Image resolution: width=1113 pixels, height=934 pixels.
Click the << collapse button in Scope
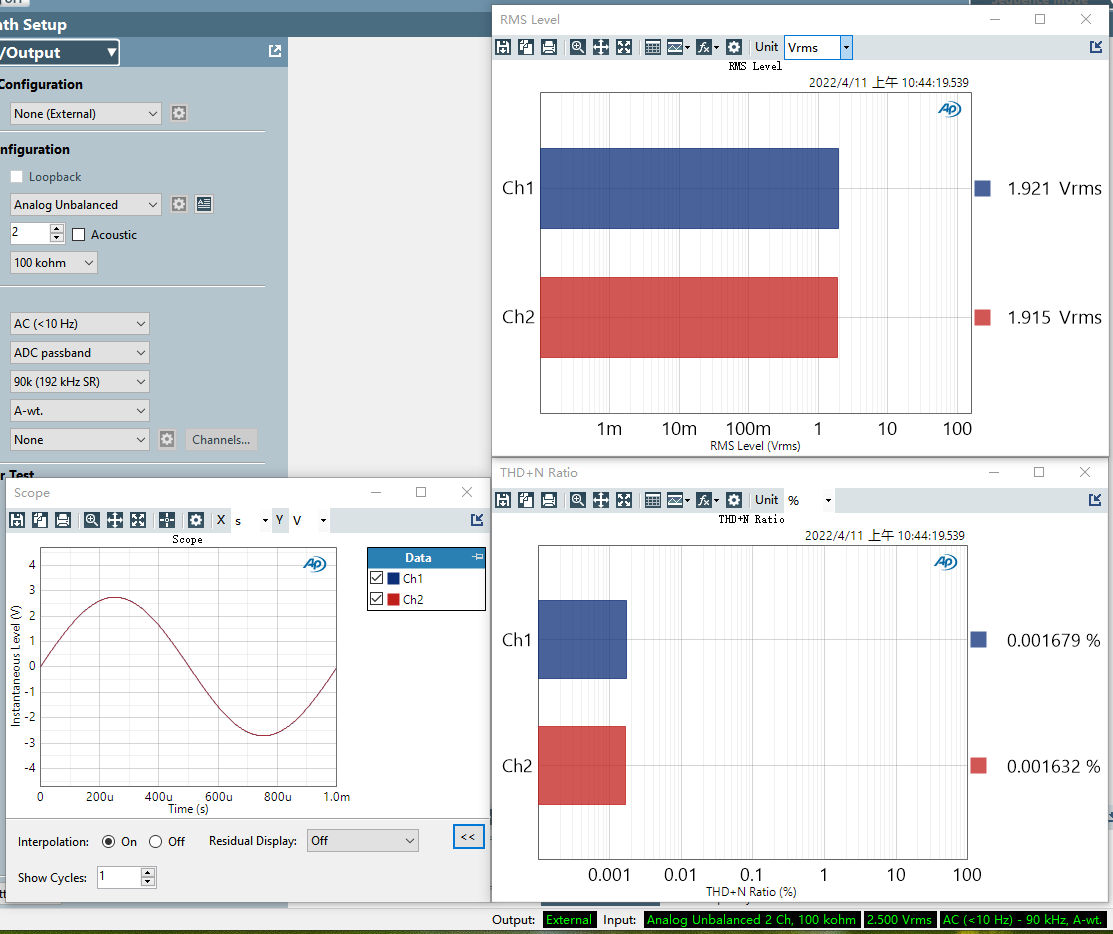[468, 837]
